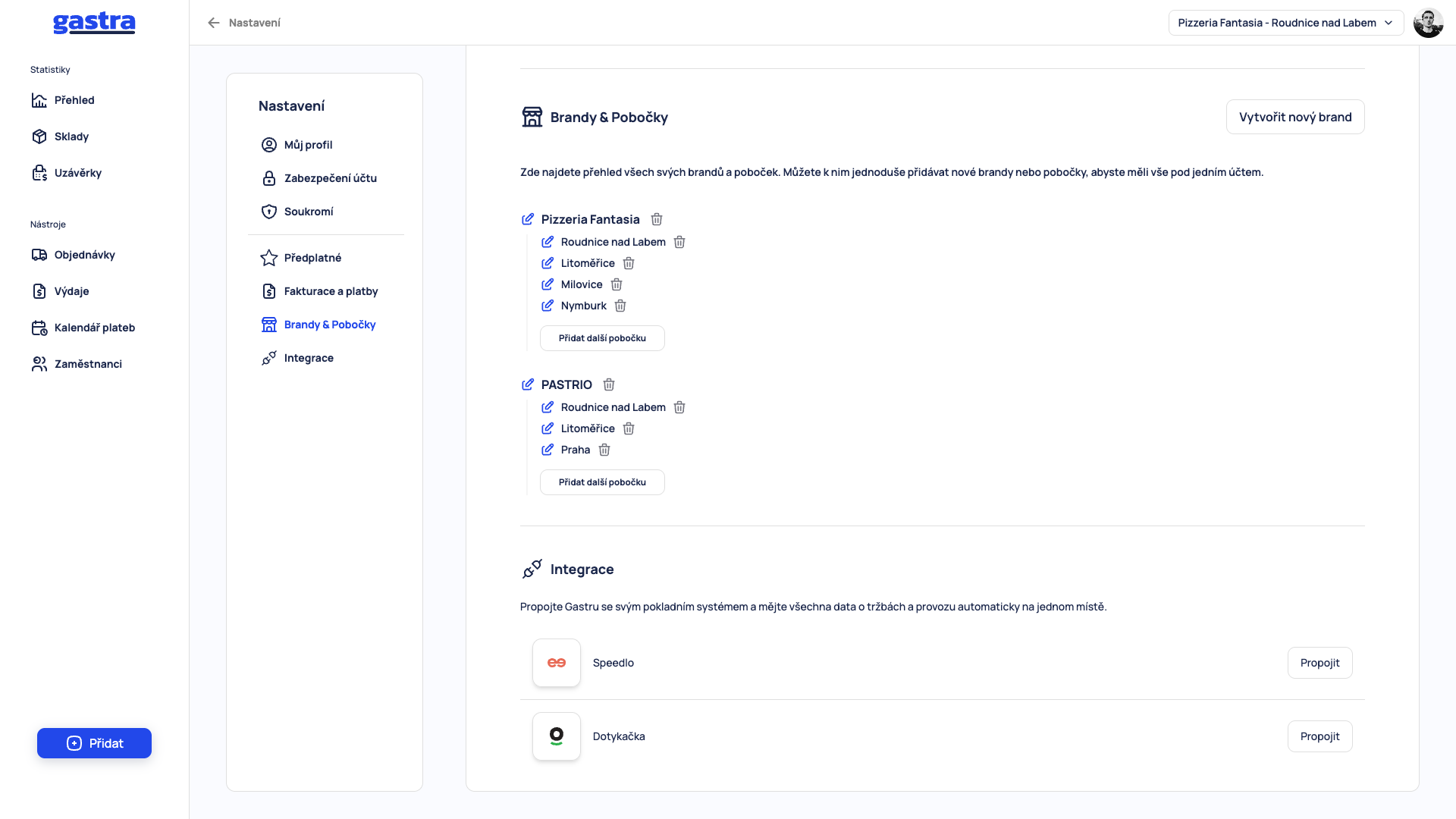Image resolution: width=1456 pixels, height=819 pixels.
Task: Delete the Praha branch
Action: pos(604,450)
